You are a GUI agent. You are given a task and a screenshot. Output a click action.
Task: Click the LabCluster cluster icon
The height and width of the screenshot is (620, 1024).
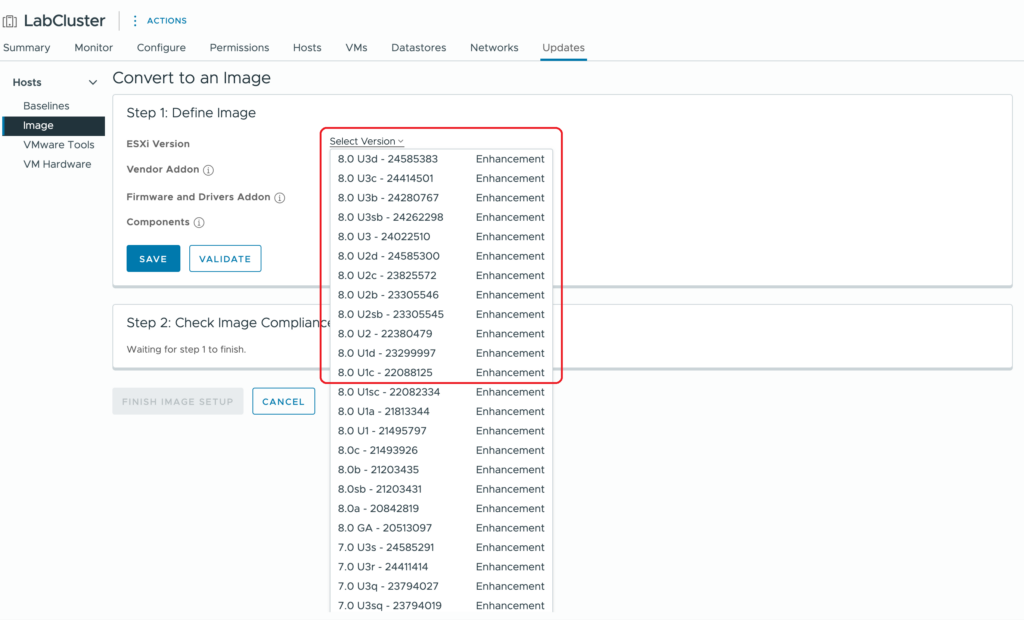[x=10, y=21]
